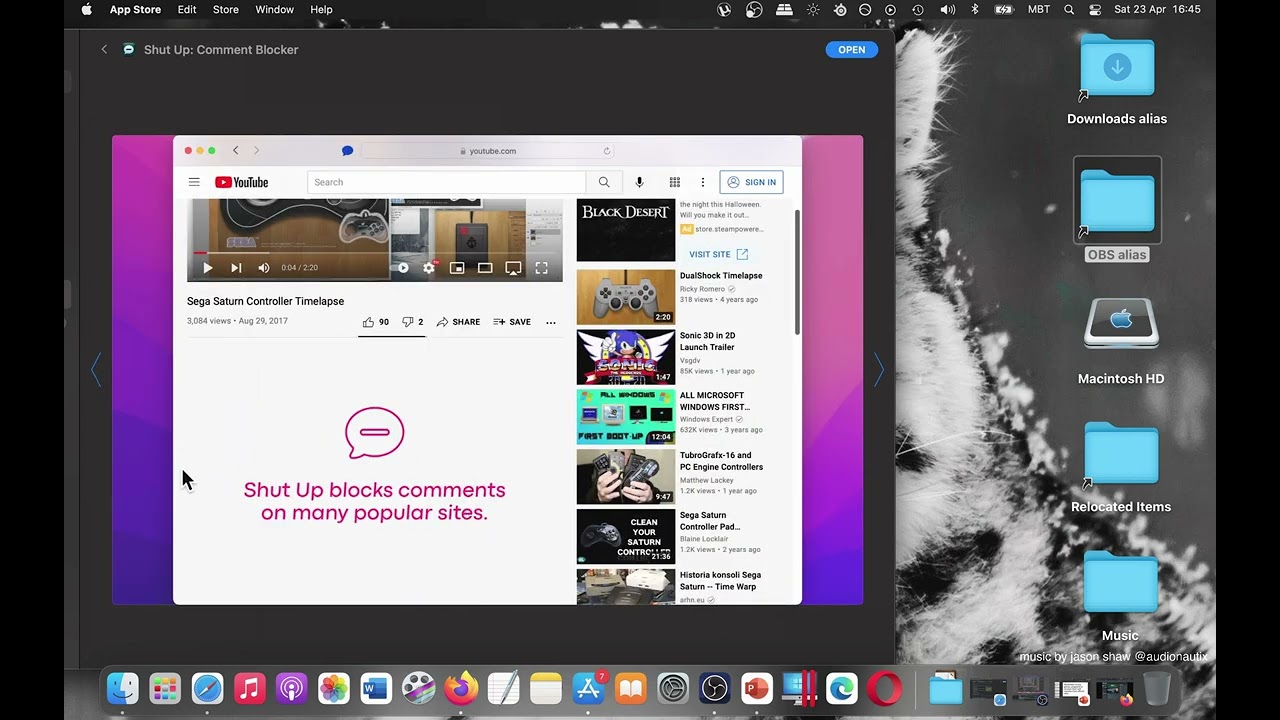
Task: Open Launchpad from the Dock
Action: [x=165, y=688]
